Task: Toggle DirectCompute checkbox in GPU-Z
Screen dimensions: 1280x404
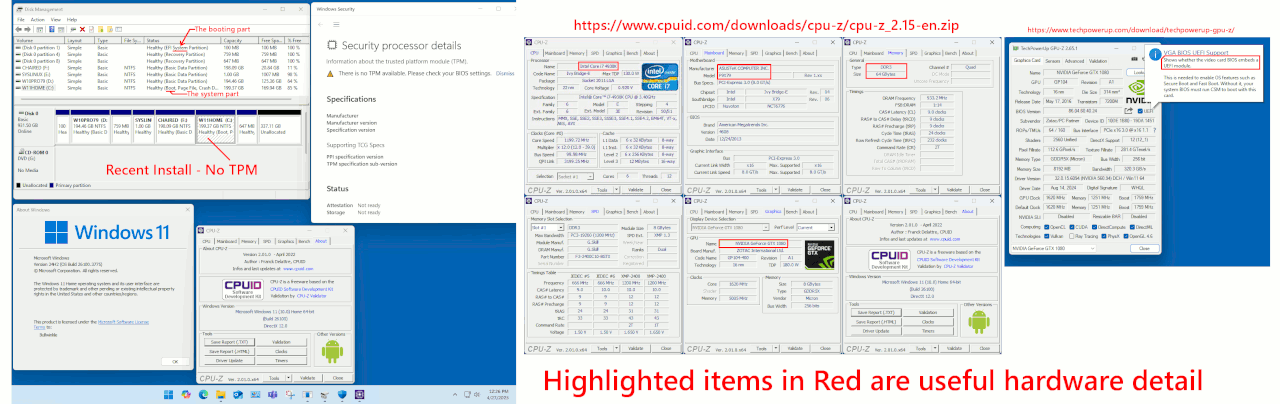Action: 1095,227
